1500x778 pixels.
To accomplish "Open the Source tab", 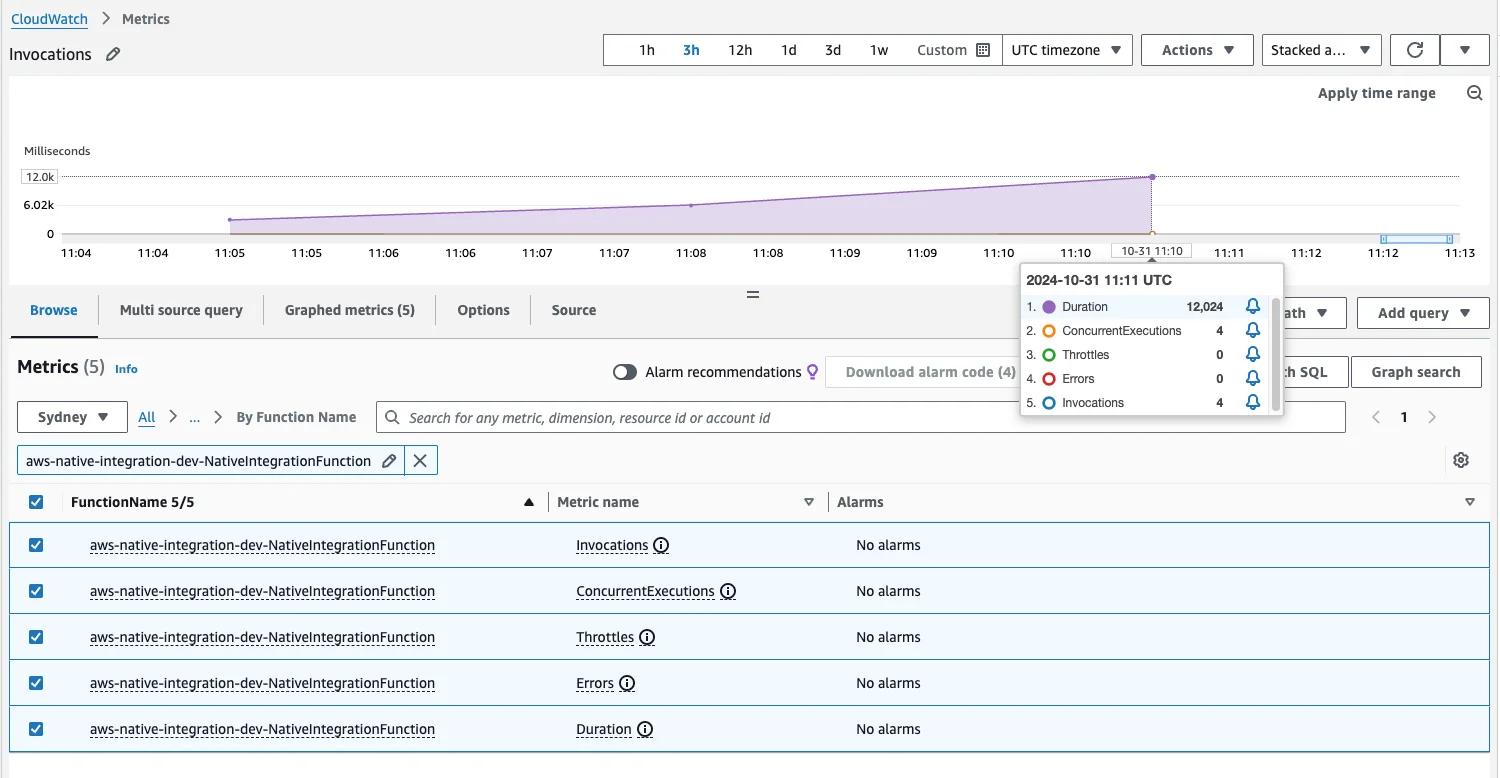I will coord(573,310).
